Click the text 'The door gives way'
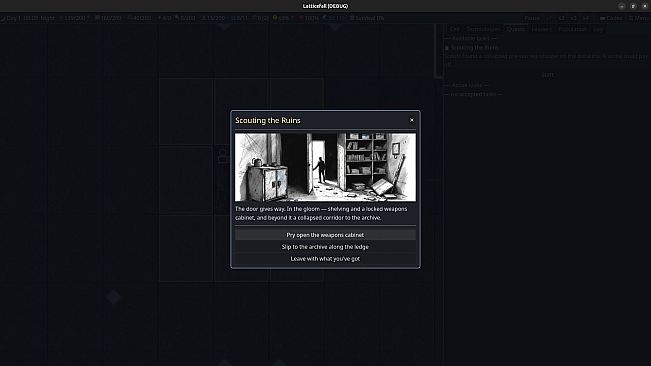 (260, 209)
